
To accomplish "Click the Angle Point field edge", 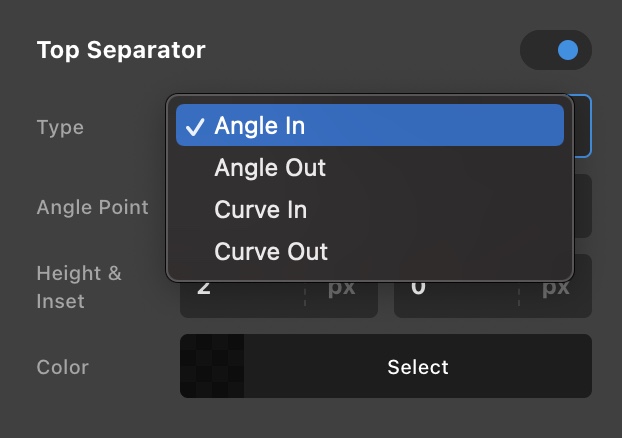I will 583,207.
